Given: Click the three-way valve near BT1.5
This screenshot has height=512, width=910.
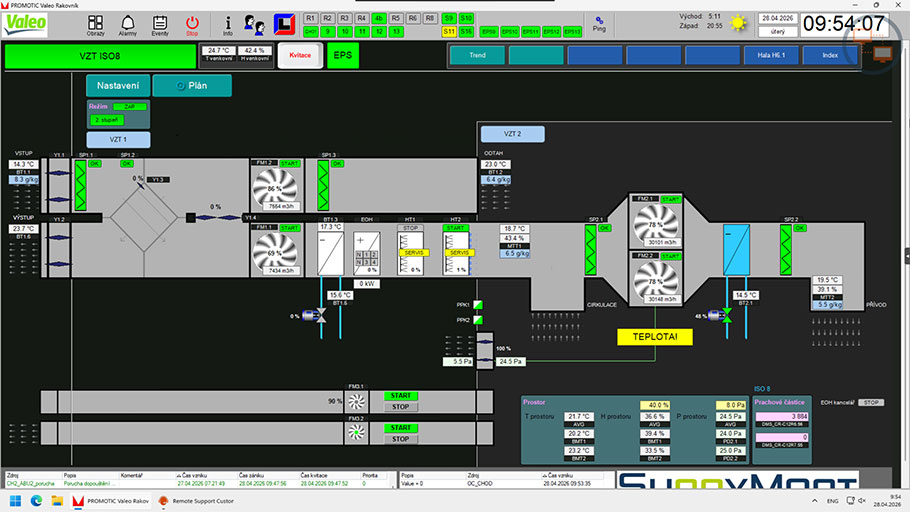Looking at the screenshot, I should click(322, 315).
